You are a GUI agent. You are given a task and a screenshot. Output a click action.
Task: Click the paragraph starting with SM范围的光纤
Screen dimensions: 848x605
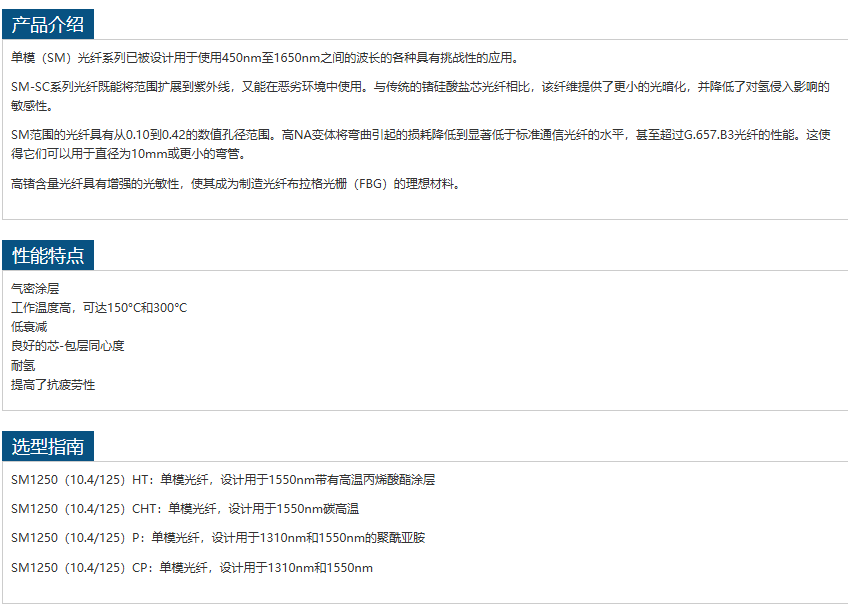tap(420, 144)
